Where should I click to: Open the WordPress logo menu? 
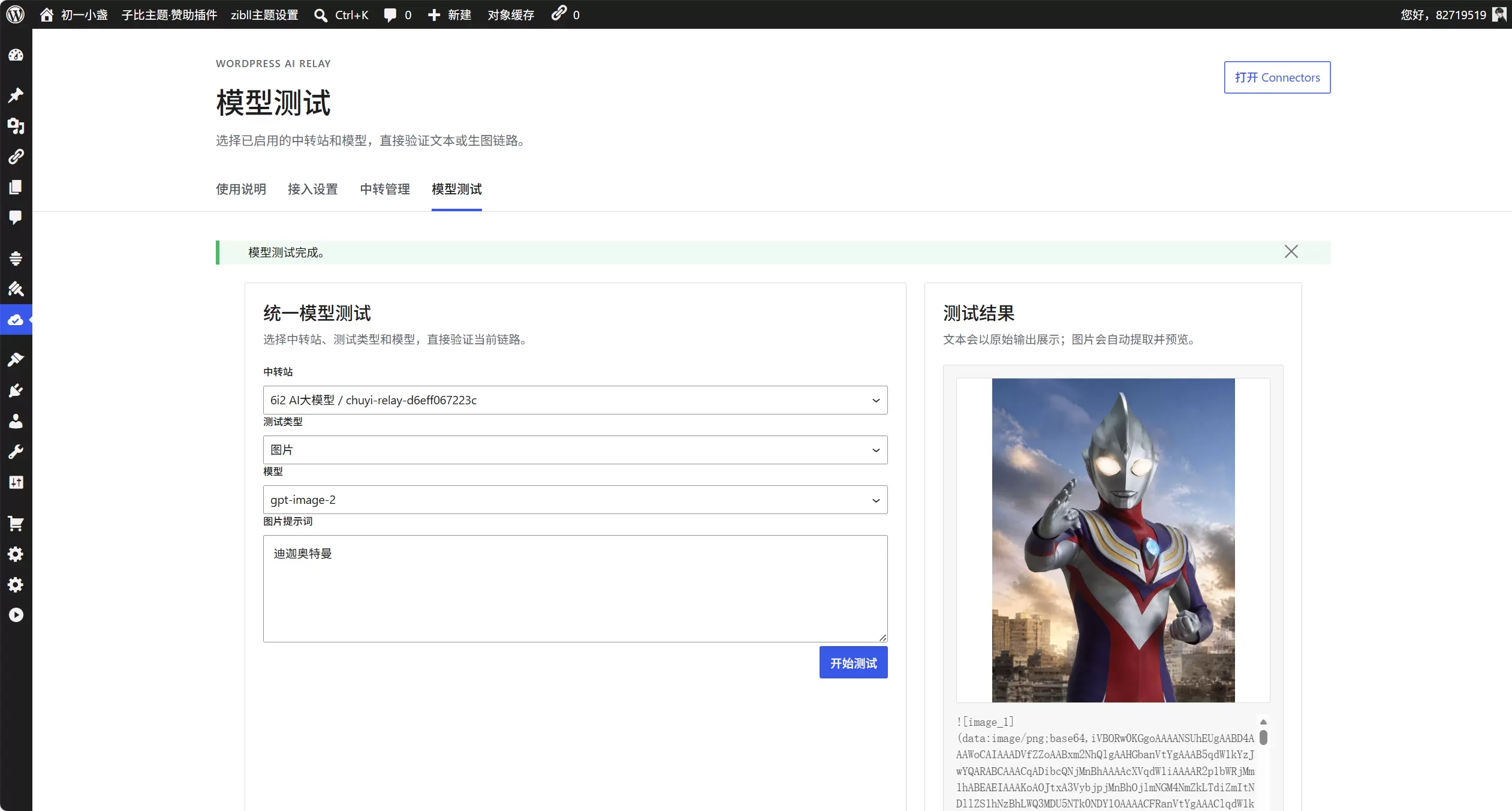(x=16, y=14)
